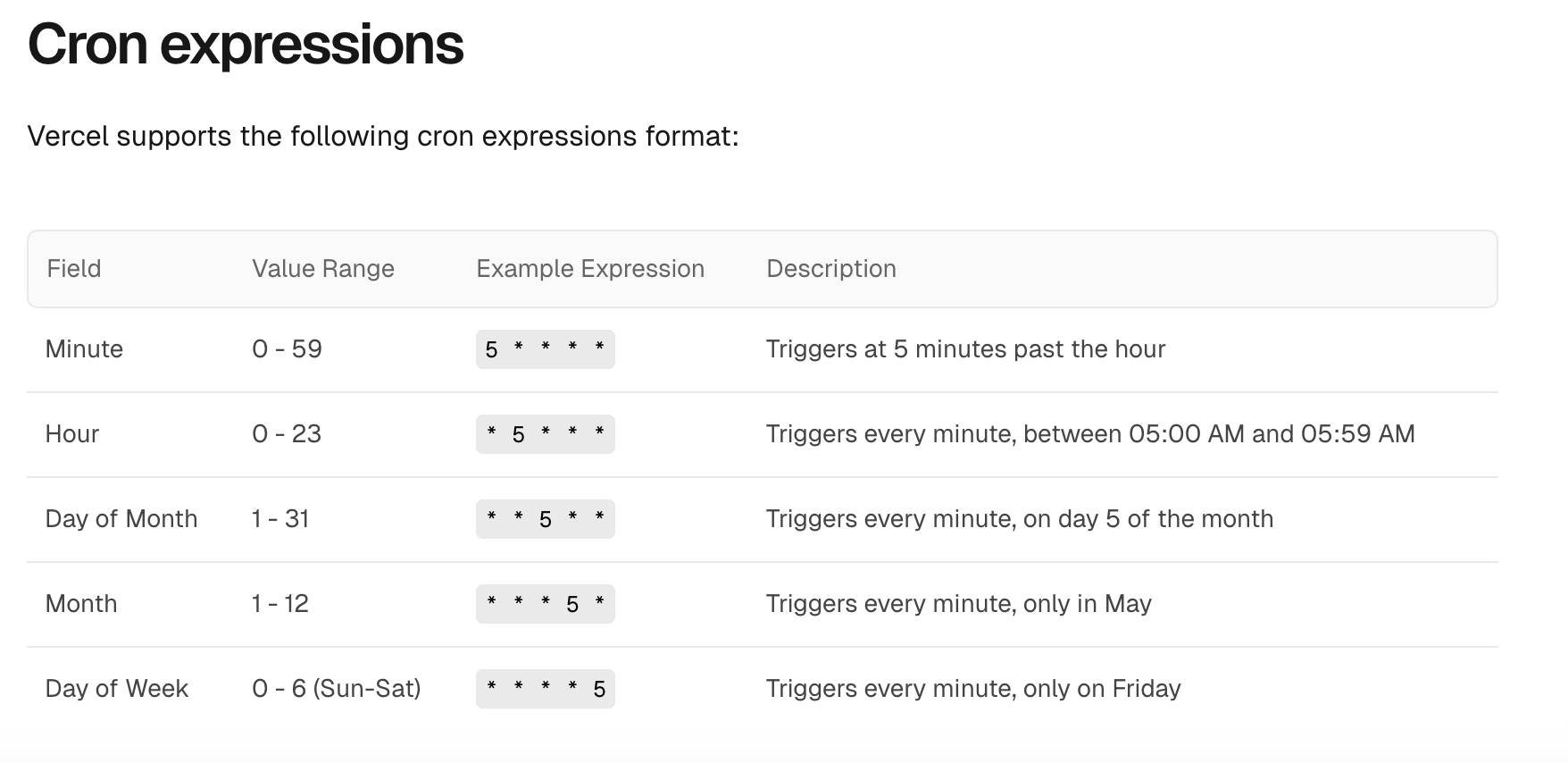The height and width of the screenshot is (763, 1568).
Task: Select the * * * 5 * code snippet
Action: click(x=546, y=604)
